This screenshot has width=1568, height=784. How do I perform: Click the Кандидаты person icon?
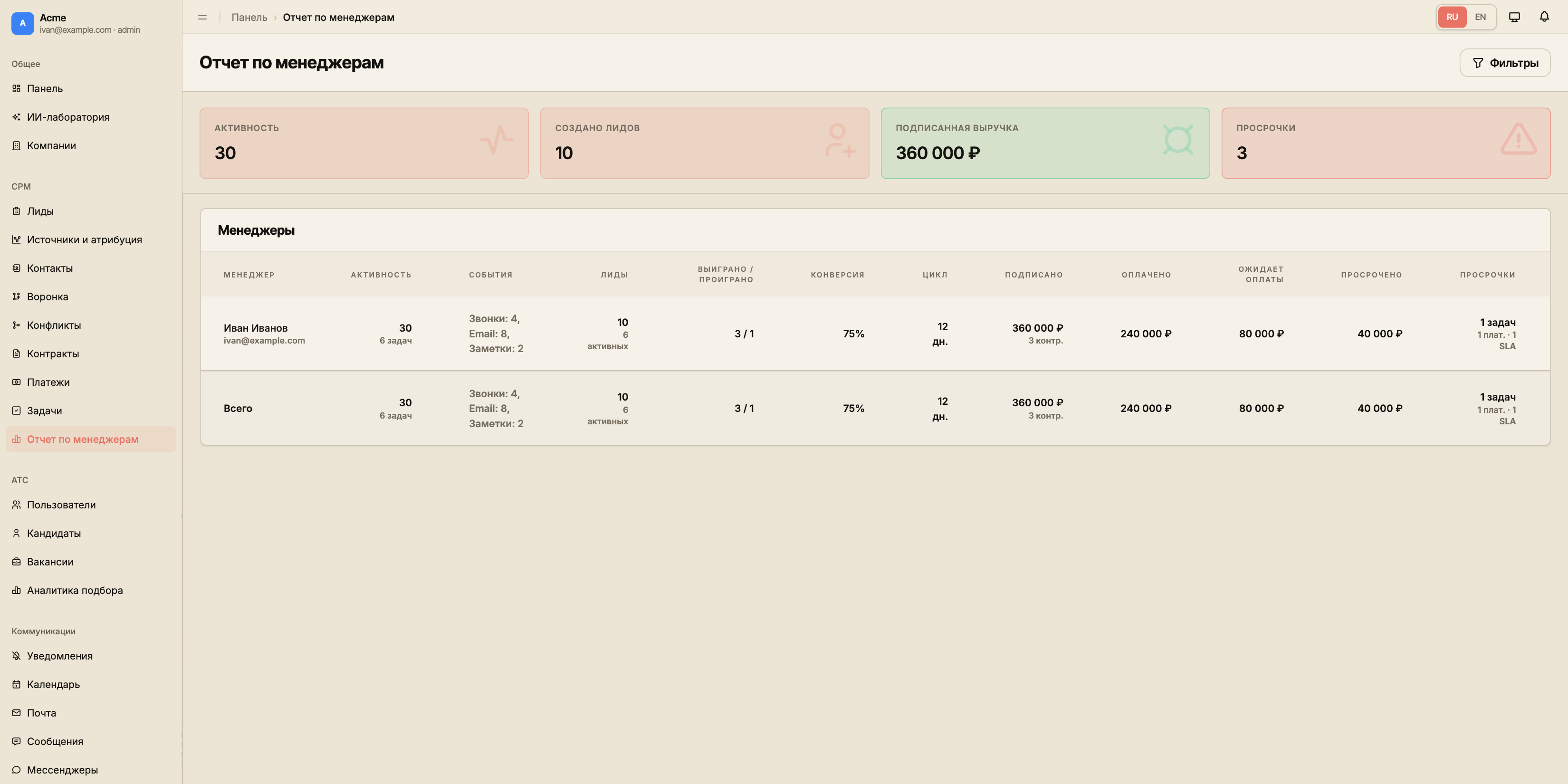coord(17,534)
